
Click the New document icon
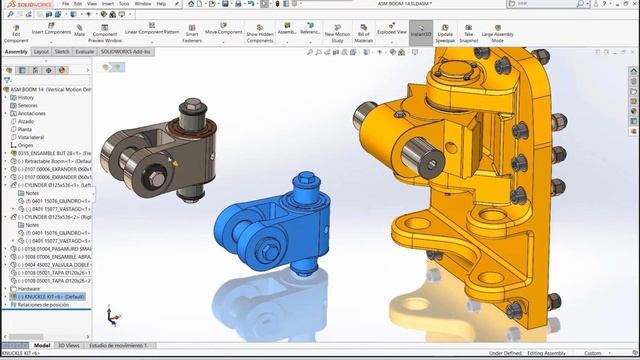click(200, 4)
